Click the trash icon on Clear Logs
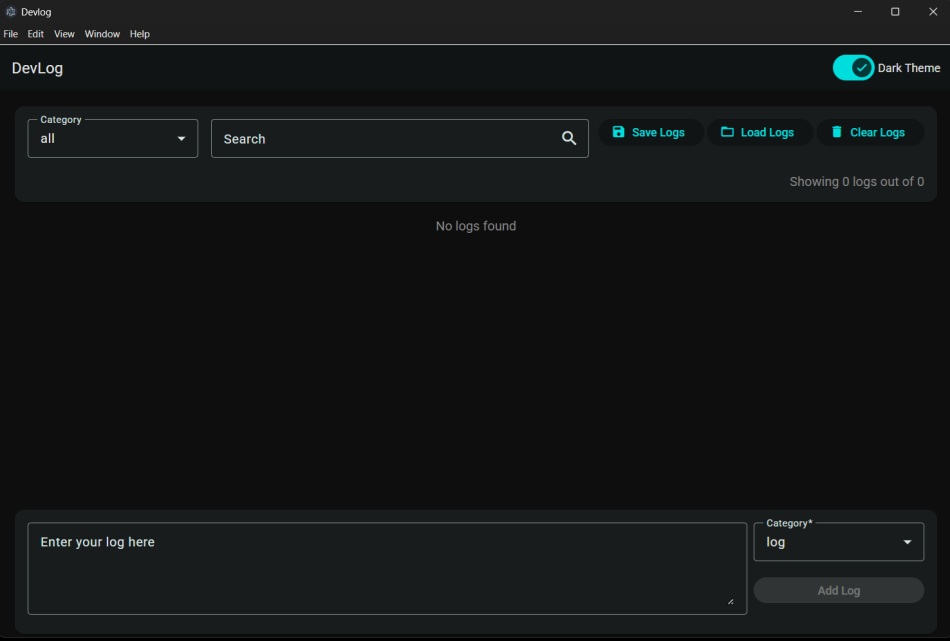Viewport: 950px width, 641px height. (837, 131)
